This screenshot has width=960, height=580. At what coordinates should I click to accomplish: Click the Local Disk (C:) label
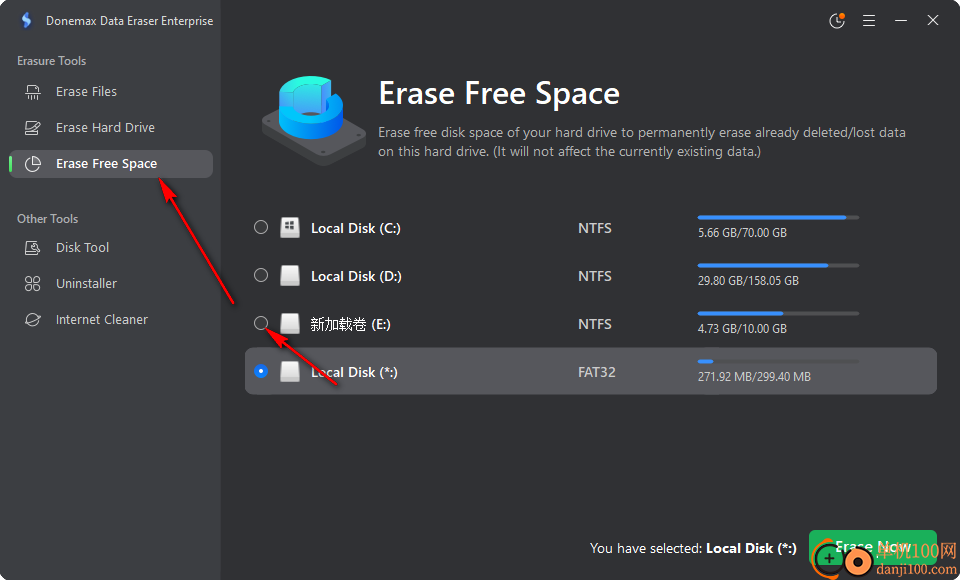(x=356, y=228)
